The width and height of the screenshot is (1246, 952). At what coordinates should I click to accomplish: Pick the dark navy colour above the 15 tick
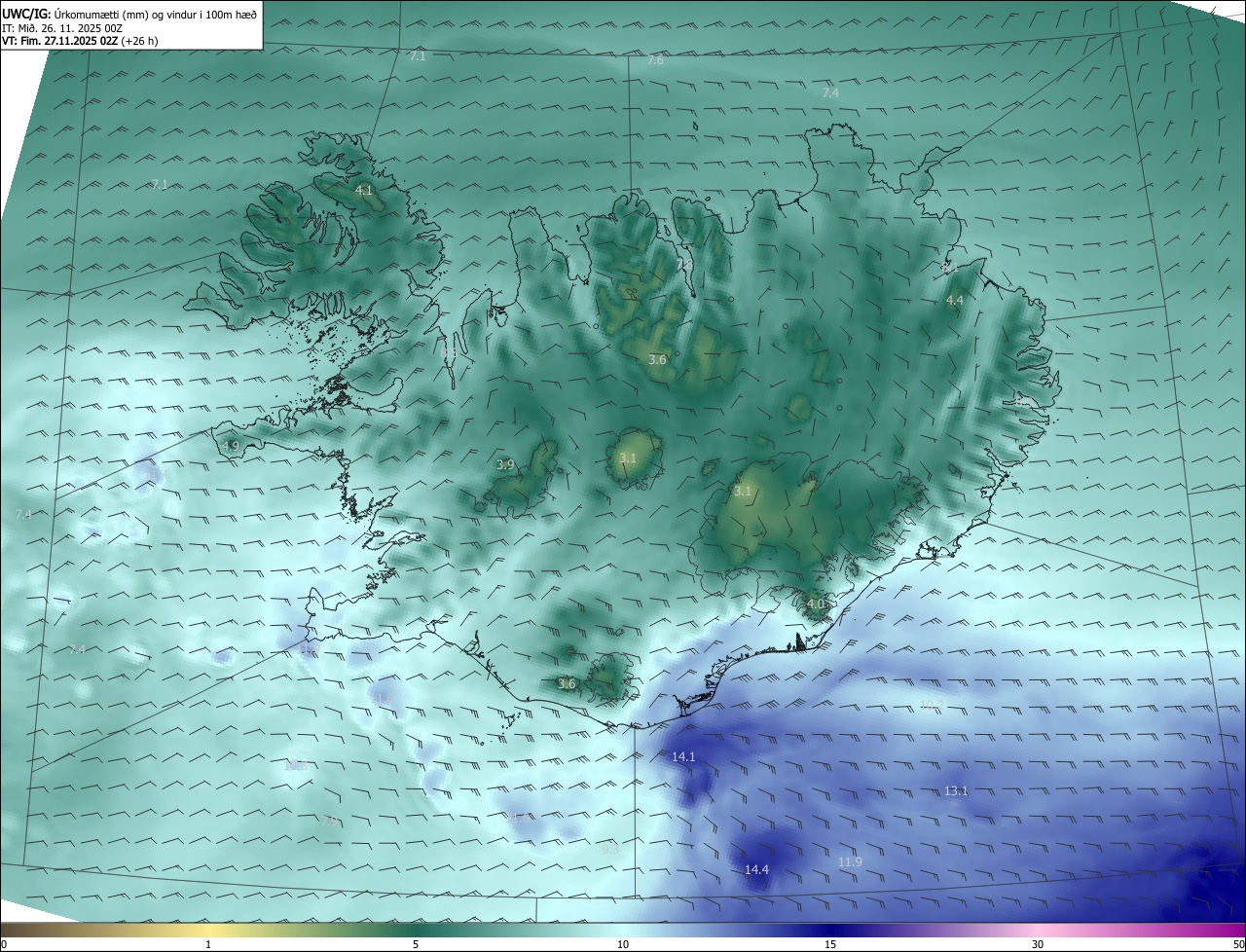(830, 930)
